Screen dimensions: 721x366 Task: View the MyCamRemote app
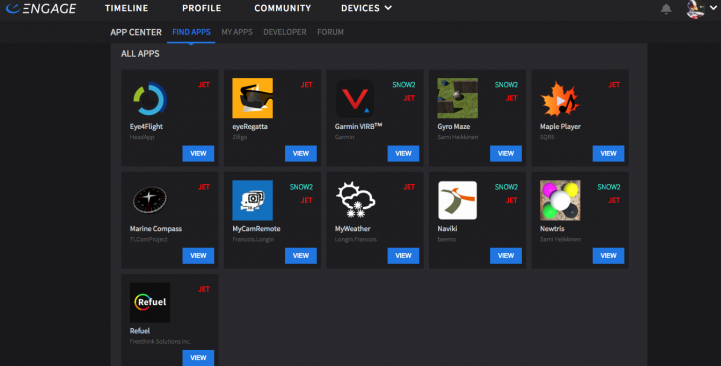(301, 256)
